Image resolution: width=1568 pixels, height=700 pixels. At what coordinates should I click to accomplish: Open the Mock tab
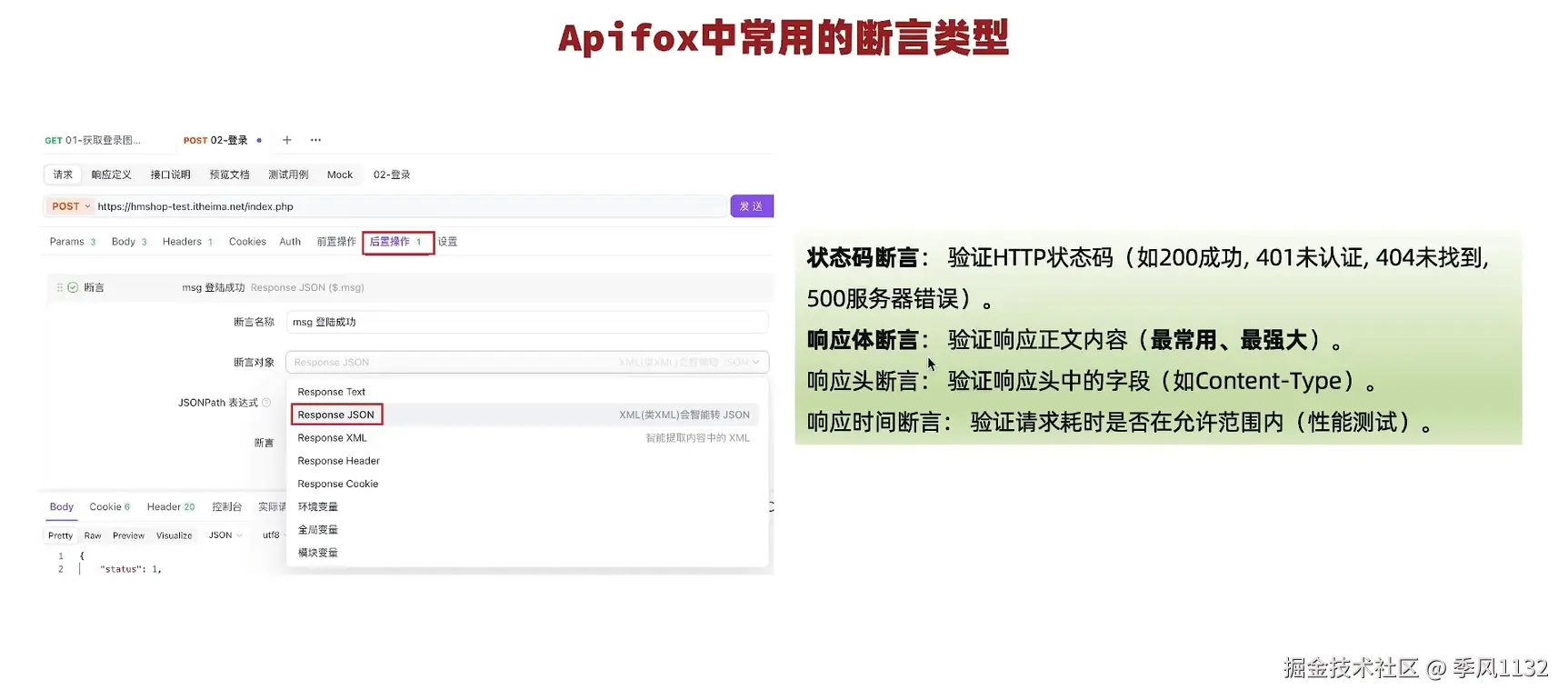(x=340, y=175)
